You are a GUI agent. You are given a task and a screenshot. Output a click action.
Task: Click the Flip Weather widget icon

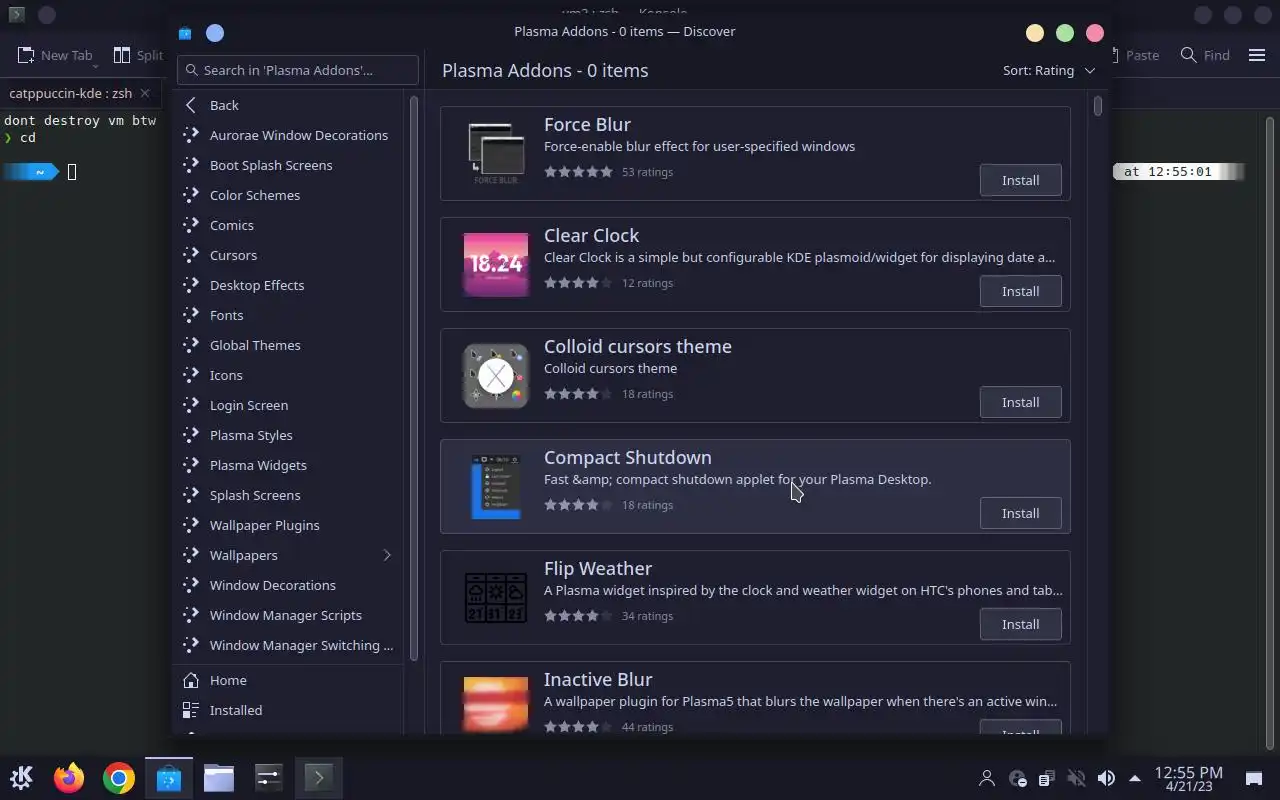click(x=496, y=597)
